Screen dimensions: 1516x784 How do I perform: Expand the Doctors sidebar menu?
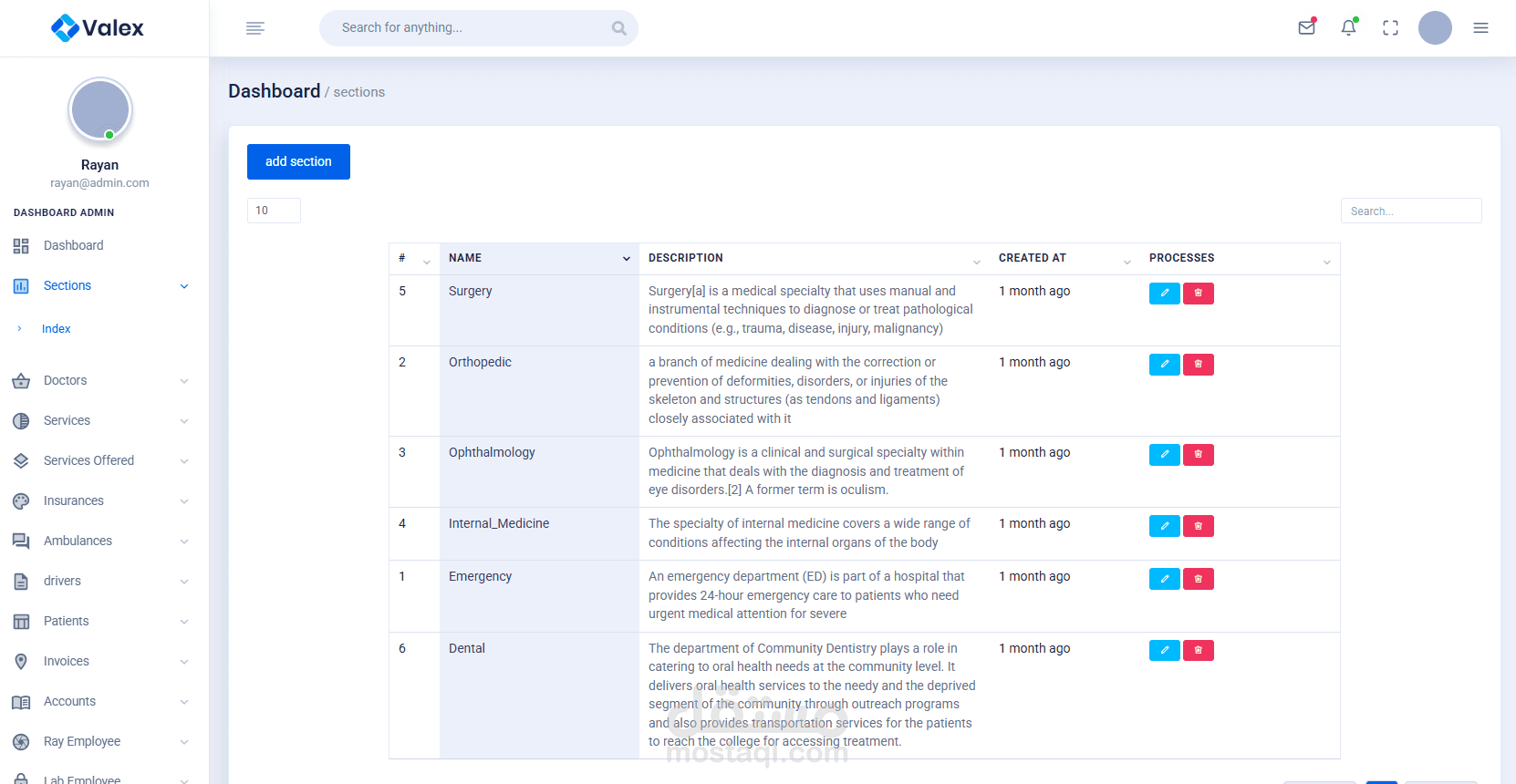100,380
